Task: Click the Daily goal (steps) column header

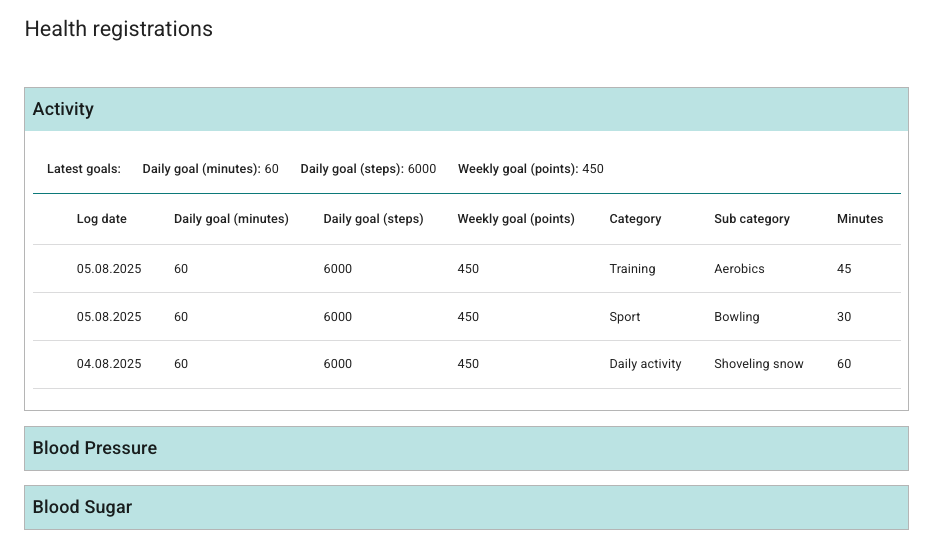Action: pos(373,219)
